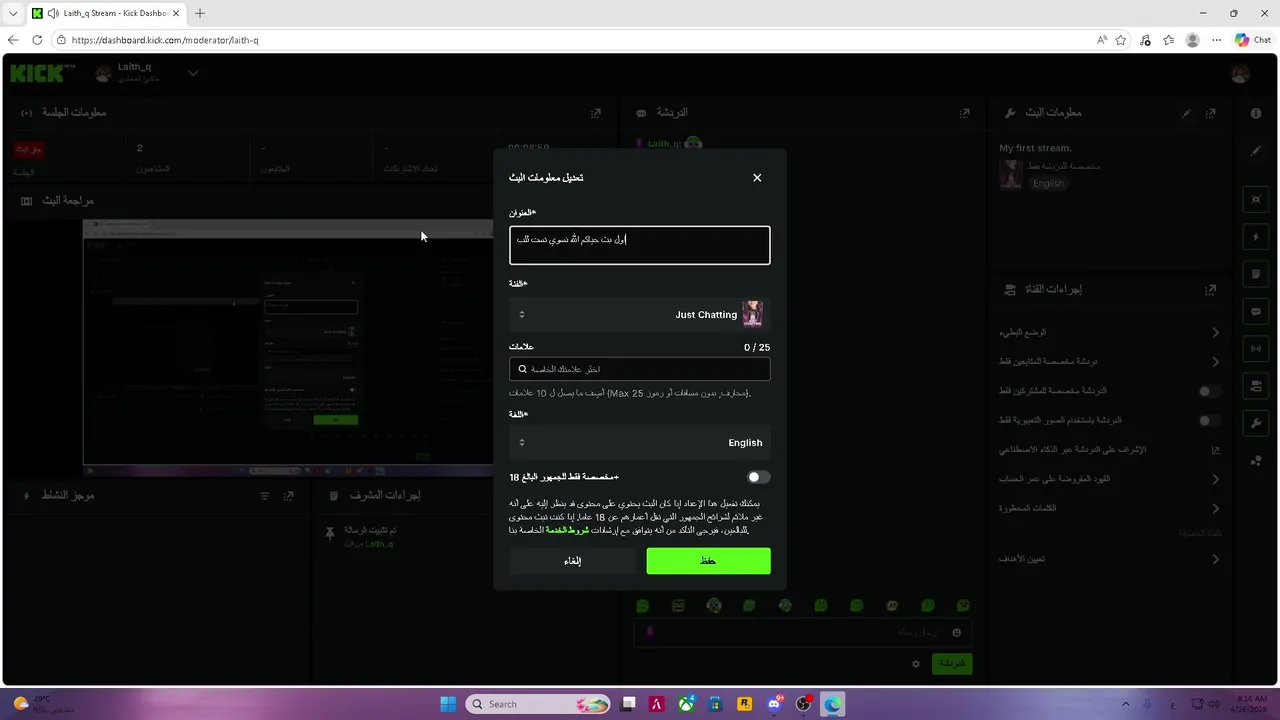This screenshot has width=1280, height=720.
Task: Pop out the session info panel
Action: point(596,113)
